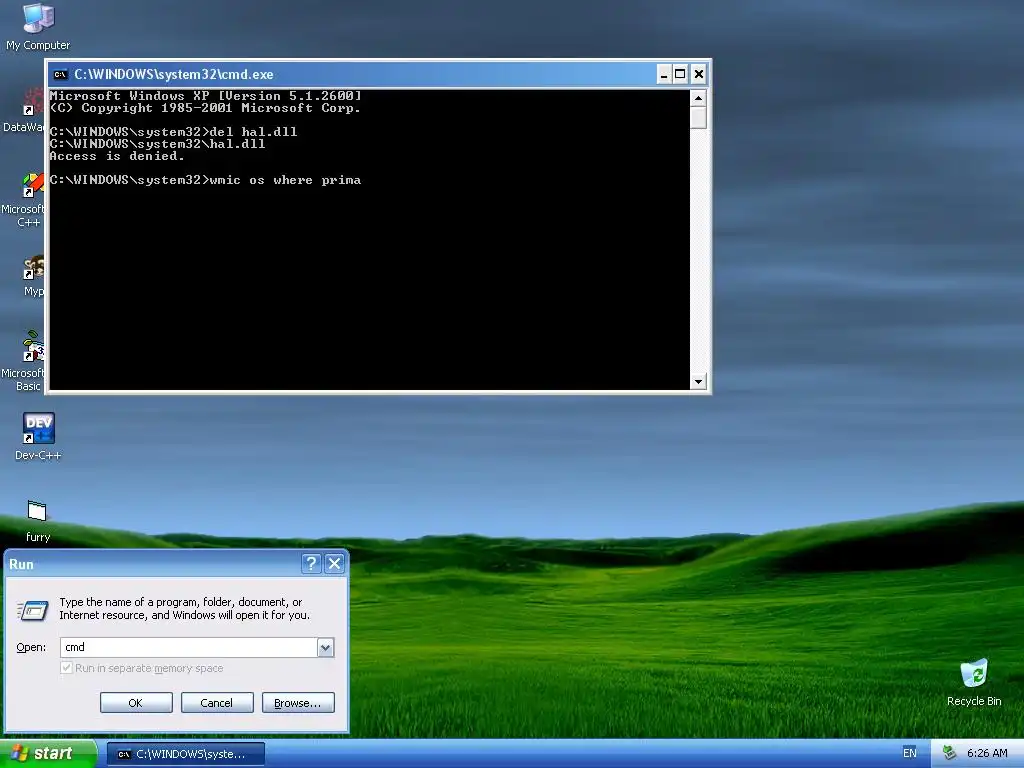Click the Open text field containing cmd
This screenshot has height=768, width=1024.
189,647
